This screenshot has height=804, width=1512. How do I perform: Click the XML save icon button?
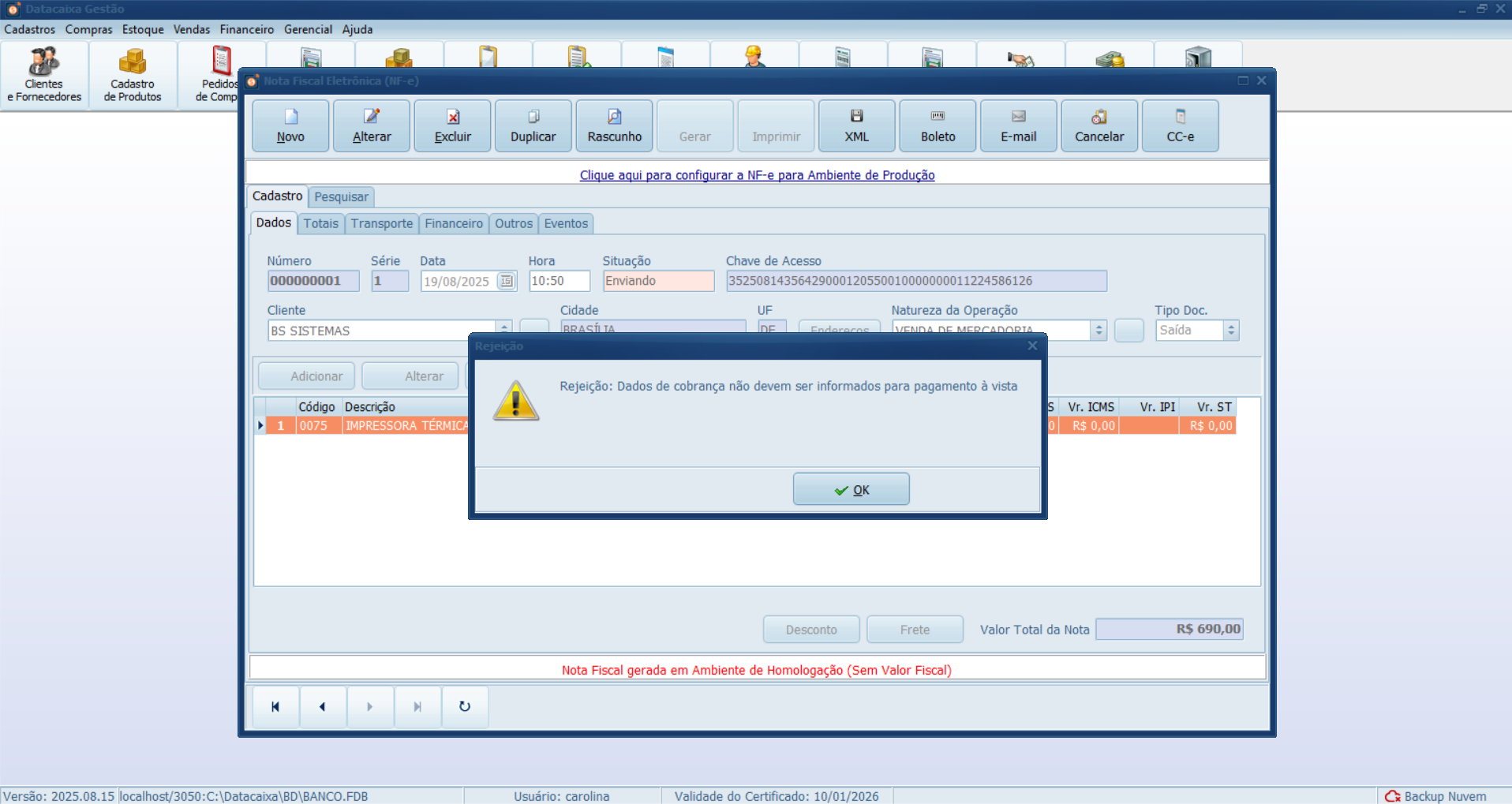856,125
